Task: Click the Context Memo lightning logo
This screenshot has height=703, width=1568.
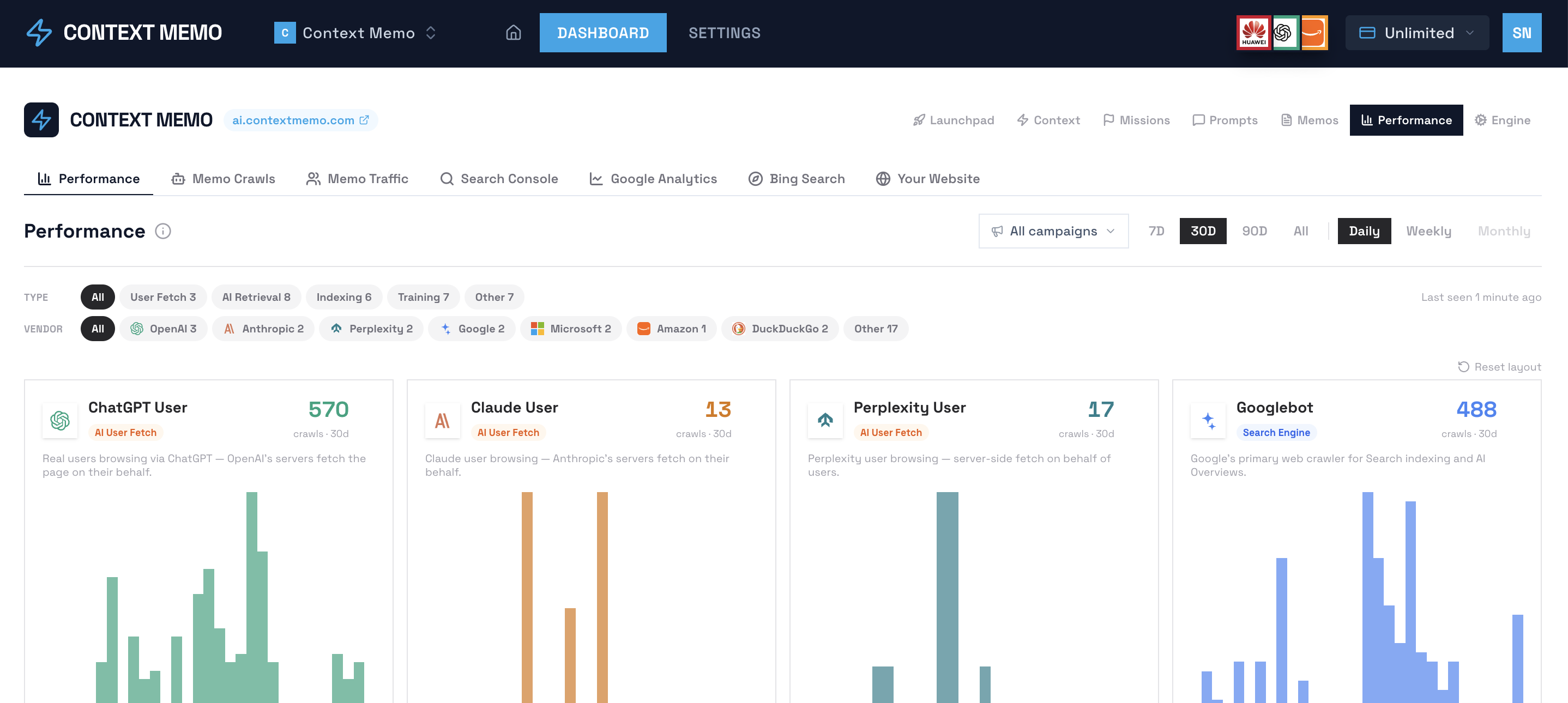Action: click(x=40, y=32)
